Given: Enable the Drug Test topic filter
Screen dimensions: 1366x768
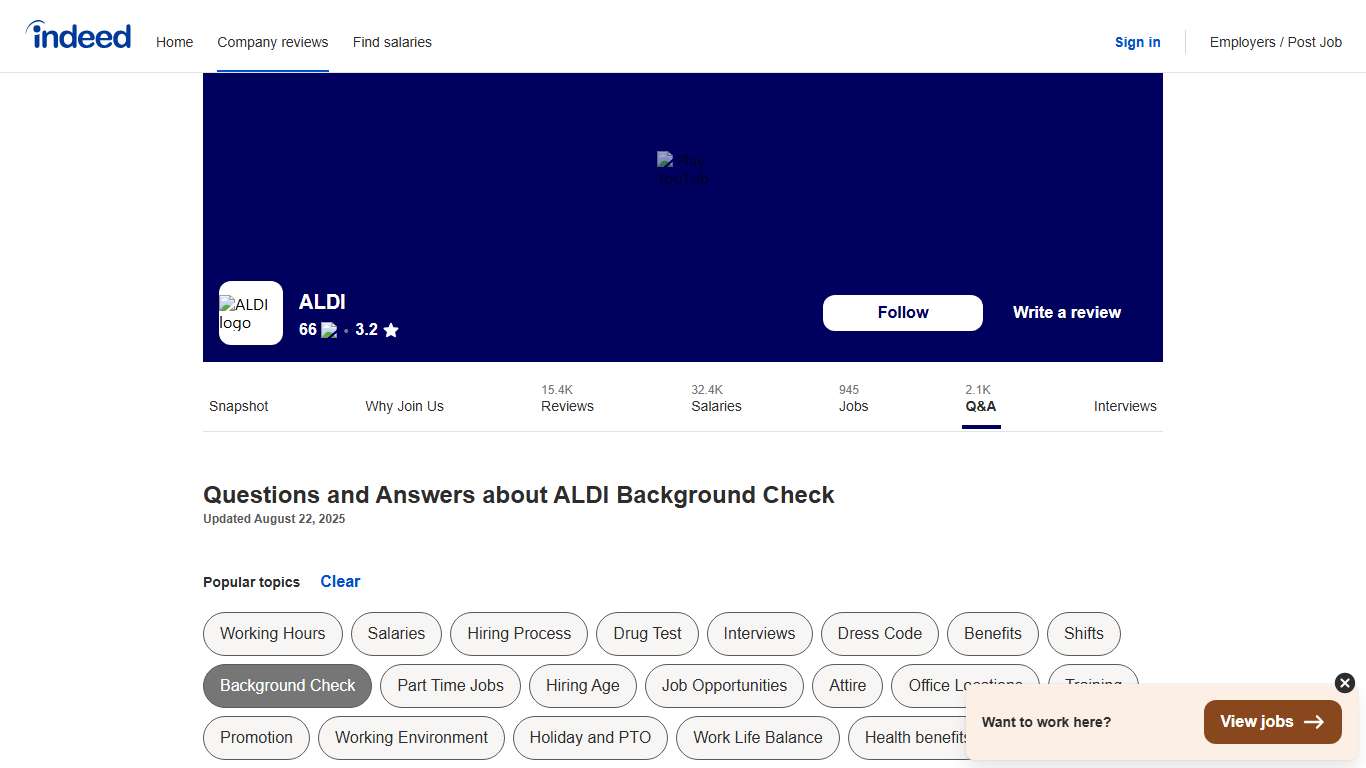Looking at the screenshot, I should (x=647, y=634).
